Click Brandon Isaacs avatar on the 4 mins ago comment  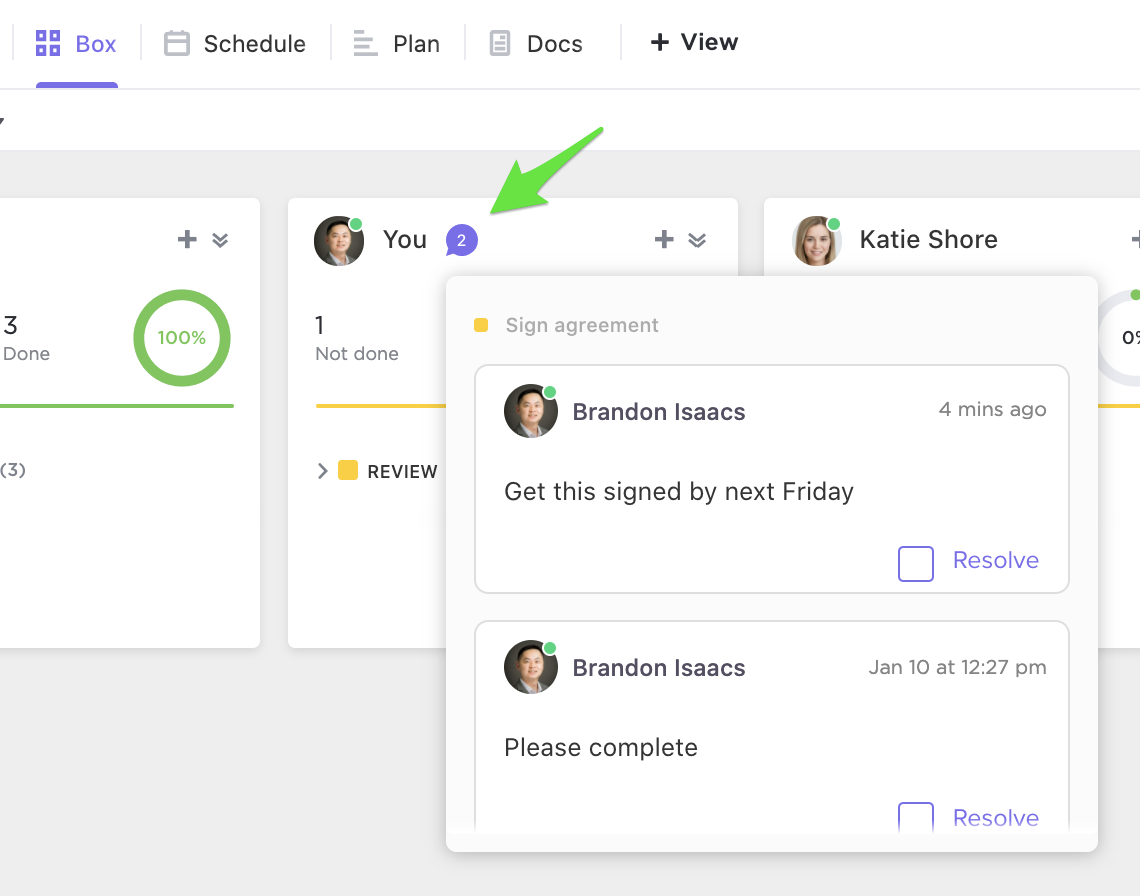click(530, 411)
